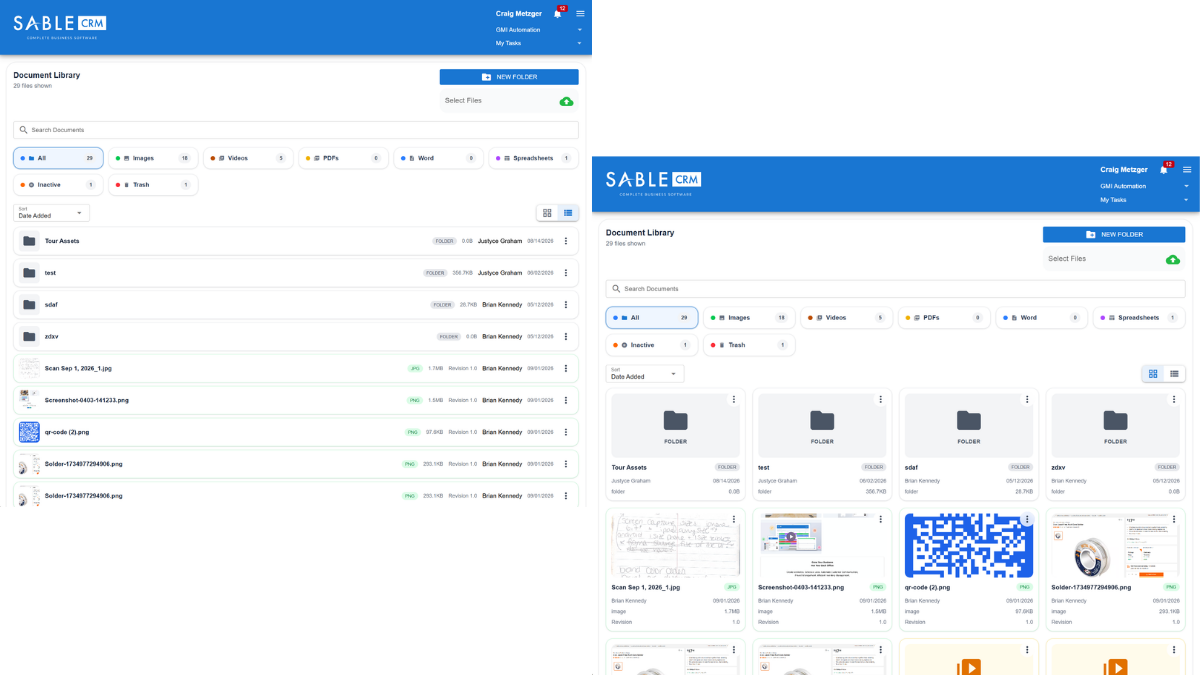Click Select Files area in grid-view screen
This screenshot has height=675, width=1200.
coord(1114,259)
